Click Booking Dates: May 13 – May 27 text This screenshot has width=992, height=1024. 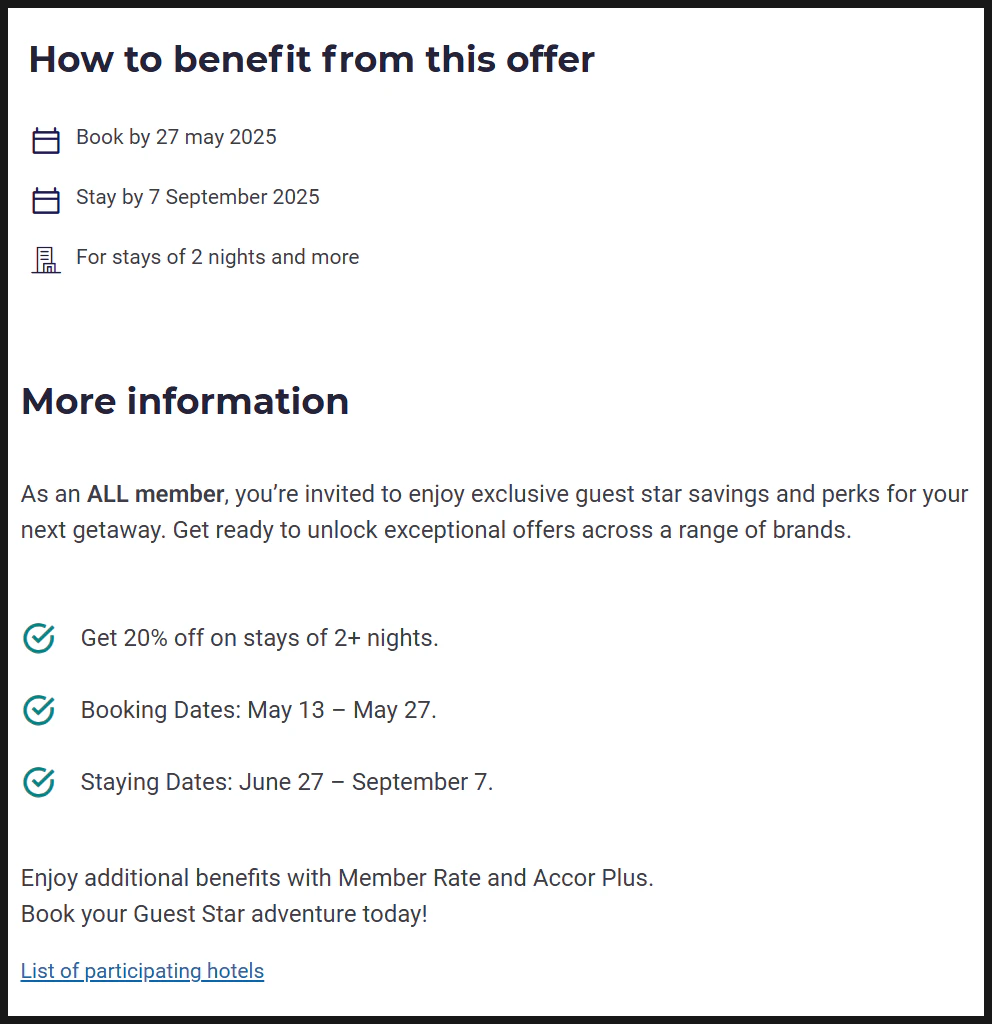click(x=259, y=710)
